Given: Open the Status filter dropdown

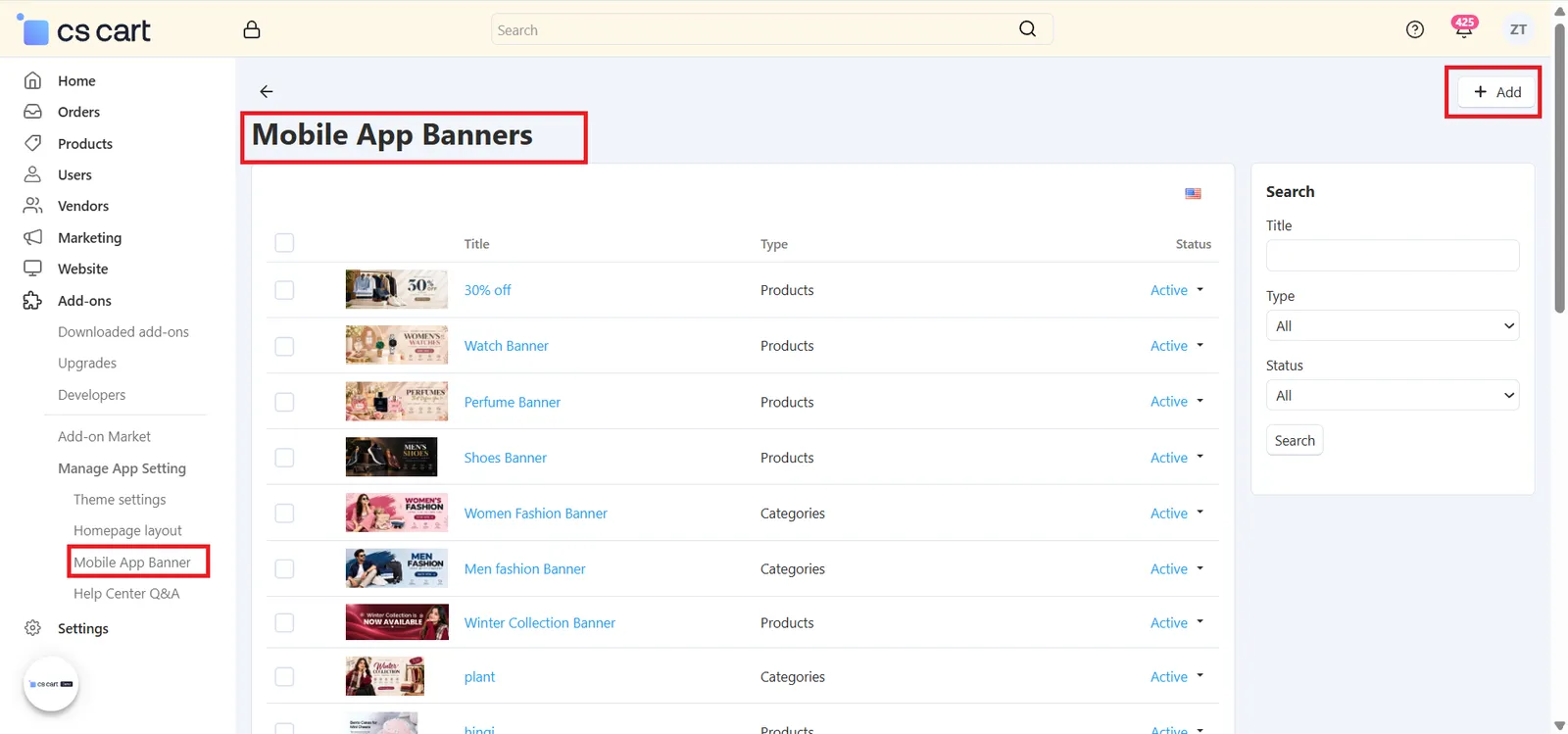Looking at the screenshot, I should click(x=1393, y=395).
